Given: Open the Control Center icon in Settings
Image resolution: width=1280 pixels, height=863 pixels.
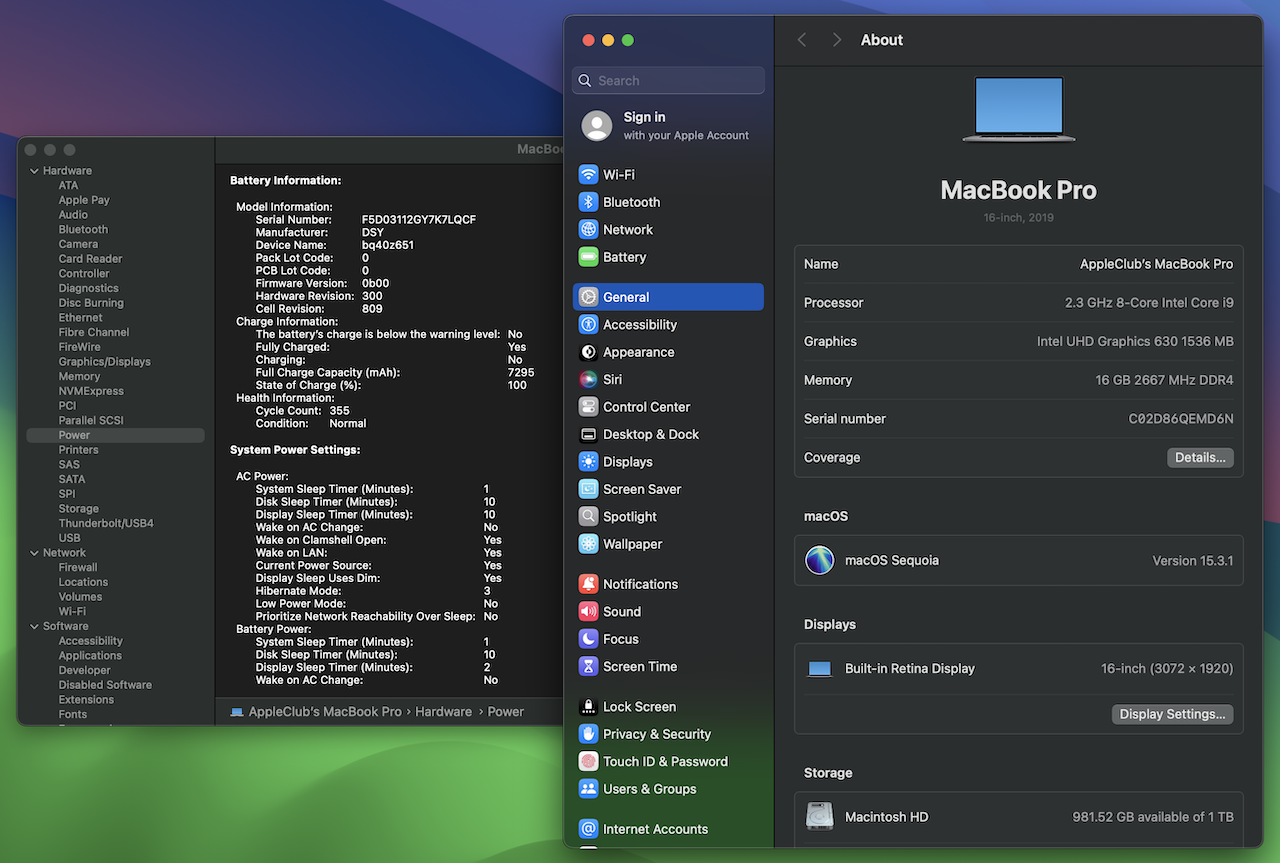Looking at the screenshot, I should coord(588,407).
